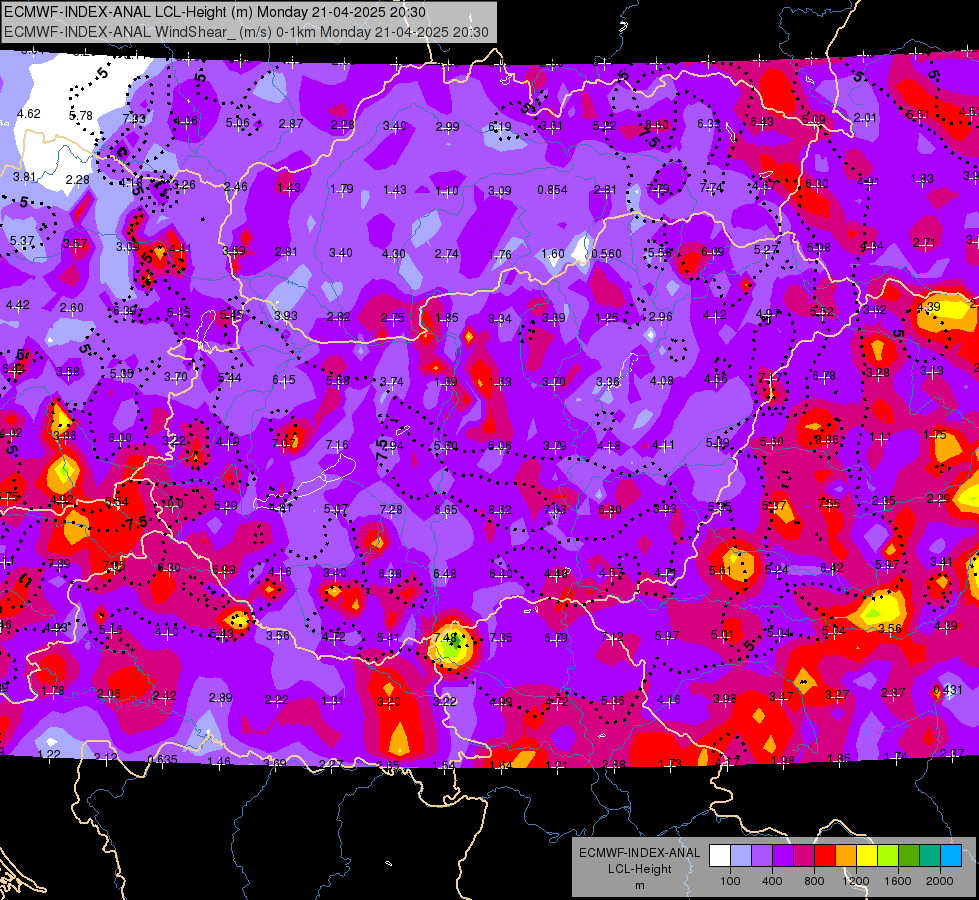Click the wind shear value 2.74
The width and height of the screenshot is (979, 900).
(446, 254)
